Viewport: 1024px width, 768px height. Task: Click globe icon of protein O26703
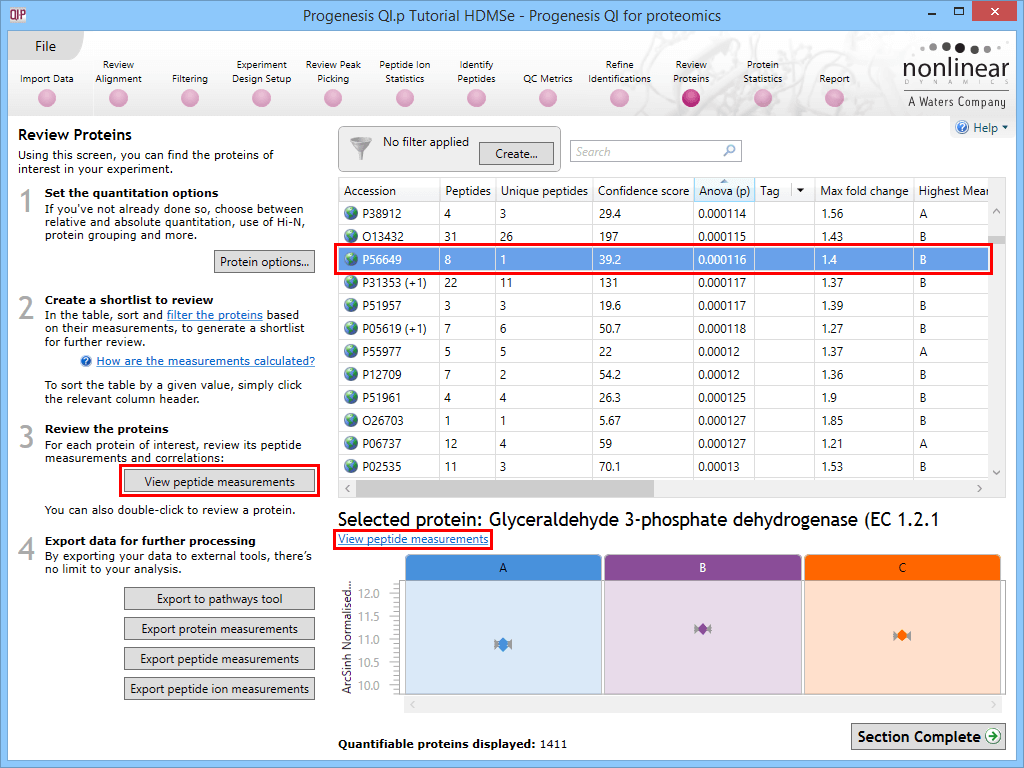pos(351,420)
